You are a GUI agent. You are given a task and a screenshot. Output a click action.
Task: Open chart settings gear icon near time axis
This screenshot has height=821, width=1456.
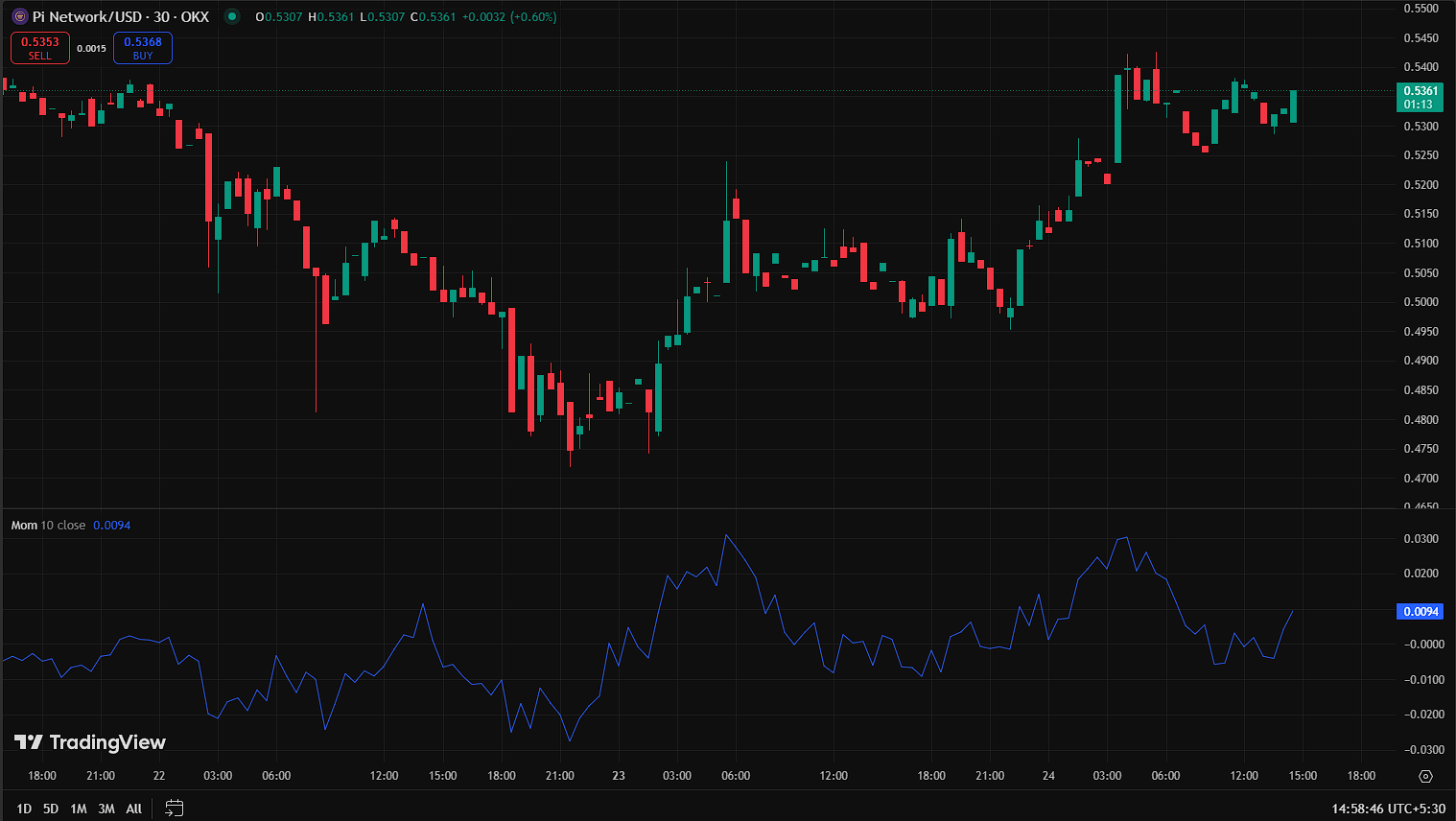click(1425, 776)
